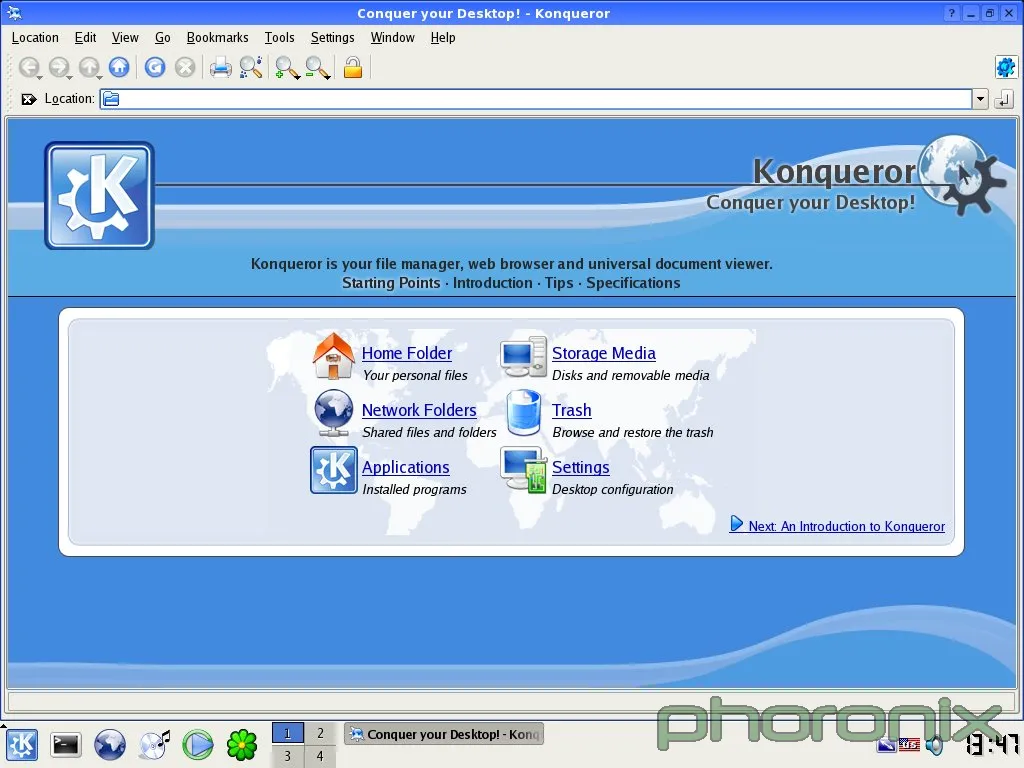Click the Specifications link
The image size is (1024, 768).
click(x=633, y=283)
